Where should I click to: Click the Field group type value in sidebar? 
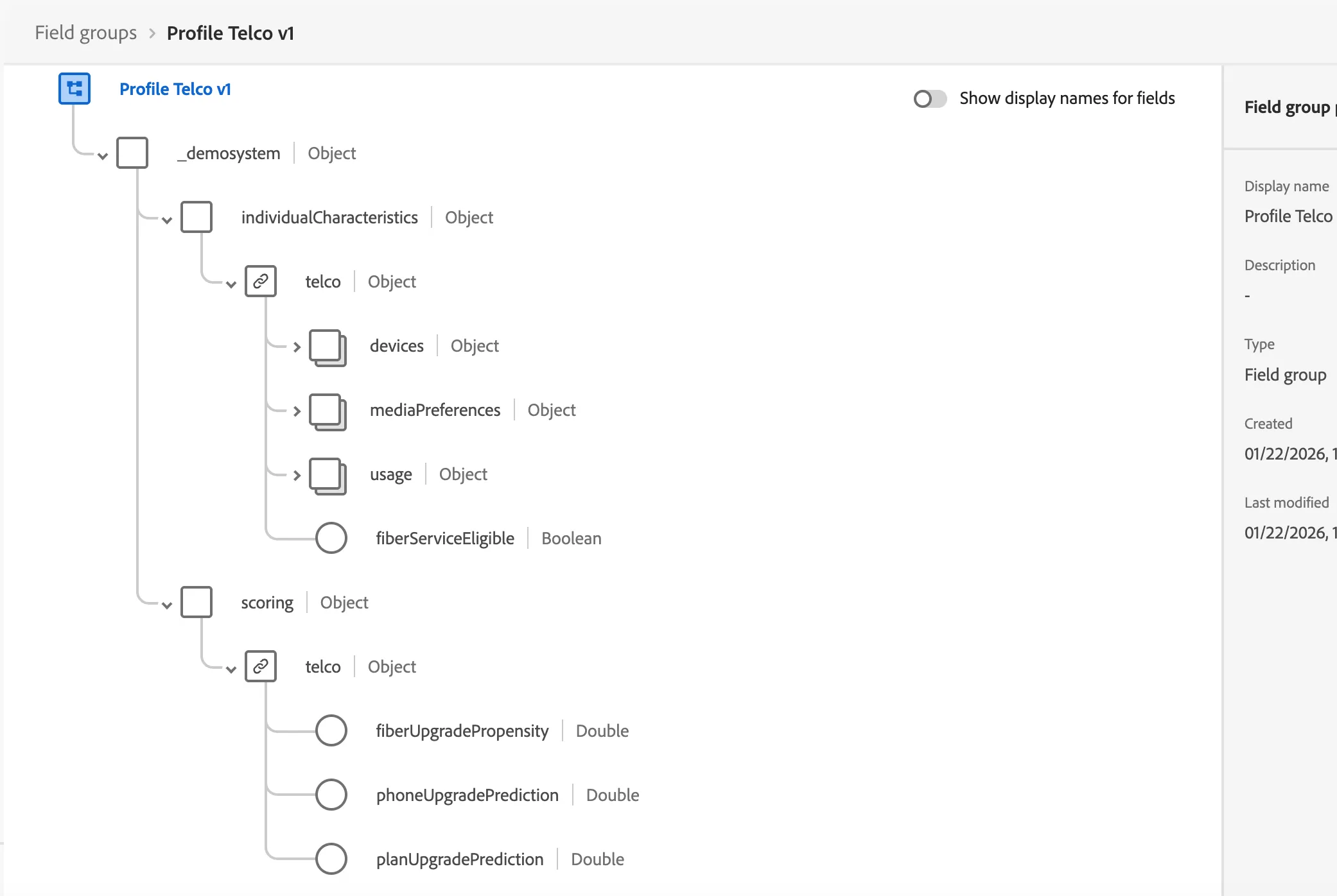[x=1286, y=375]
